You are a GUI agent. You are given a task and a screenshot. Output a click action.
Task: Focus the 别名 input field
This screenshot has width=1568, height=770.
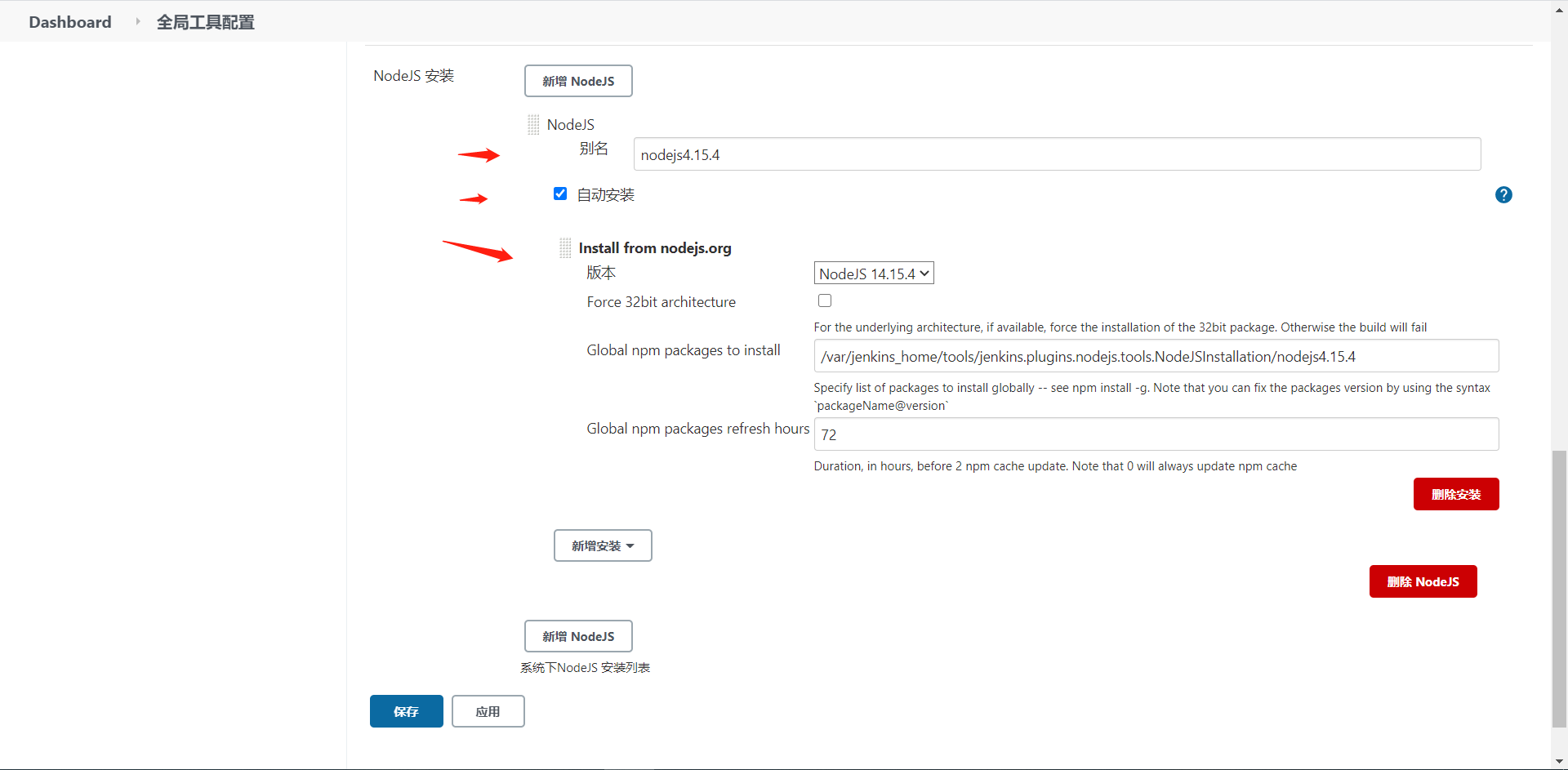[x=1057, y=154]
